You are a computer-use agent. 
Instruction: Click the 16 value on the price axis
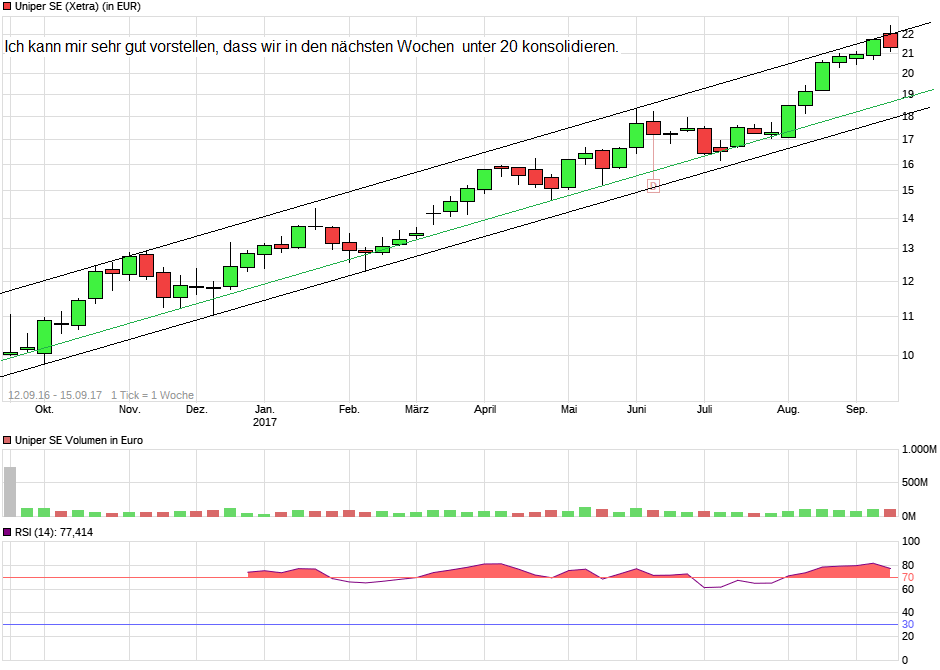908,164
